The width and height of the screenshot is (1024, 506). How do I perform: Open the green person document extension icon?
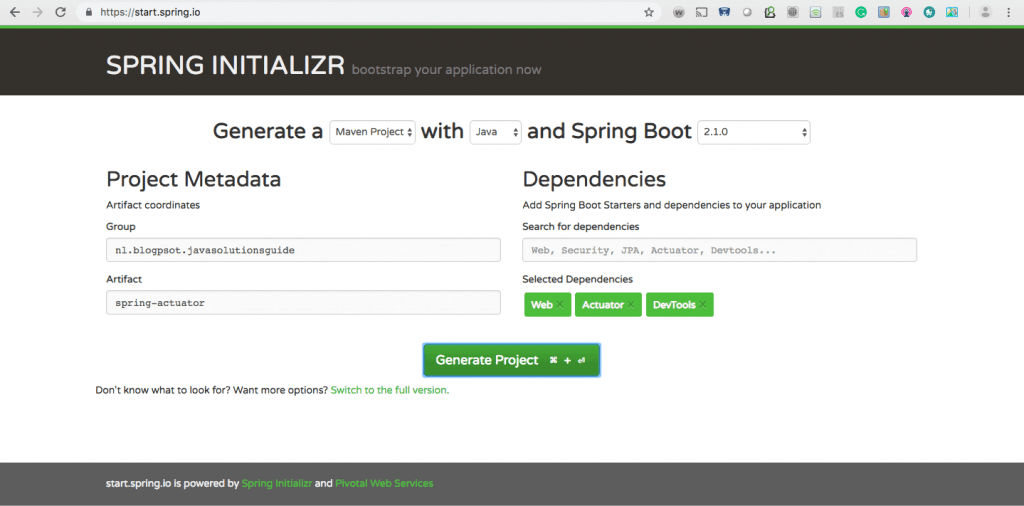coord(770,12)
